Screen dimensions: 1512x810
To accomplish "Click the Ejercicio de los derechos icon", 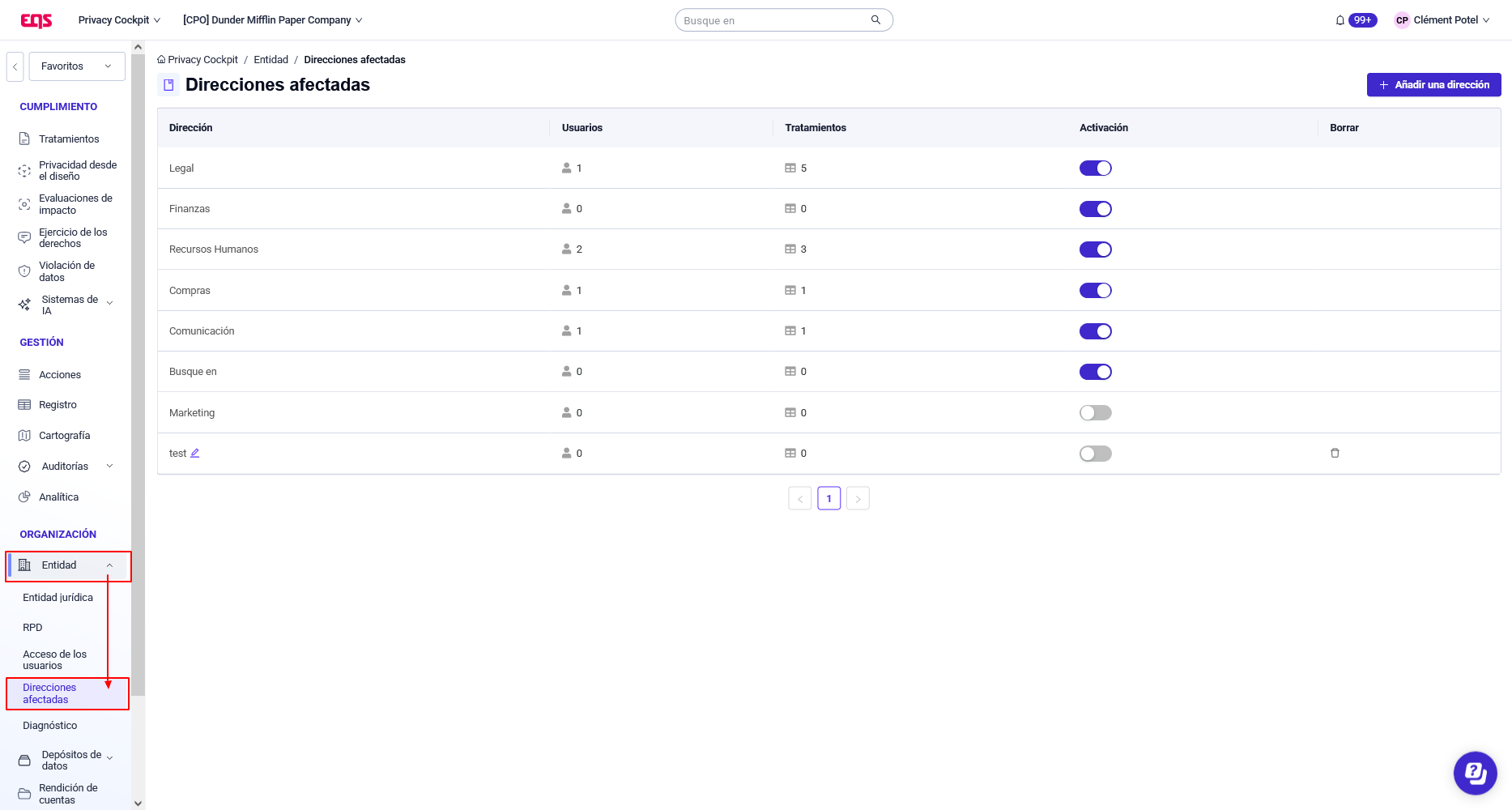I will (x=24, y=237).
